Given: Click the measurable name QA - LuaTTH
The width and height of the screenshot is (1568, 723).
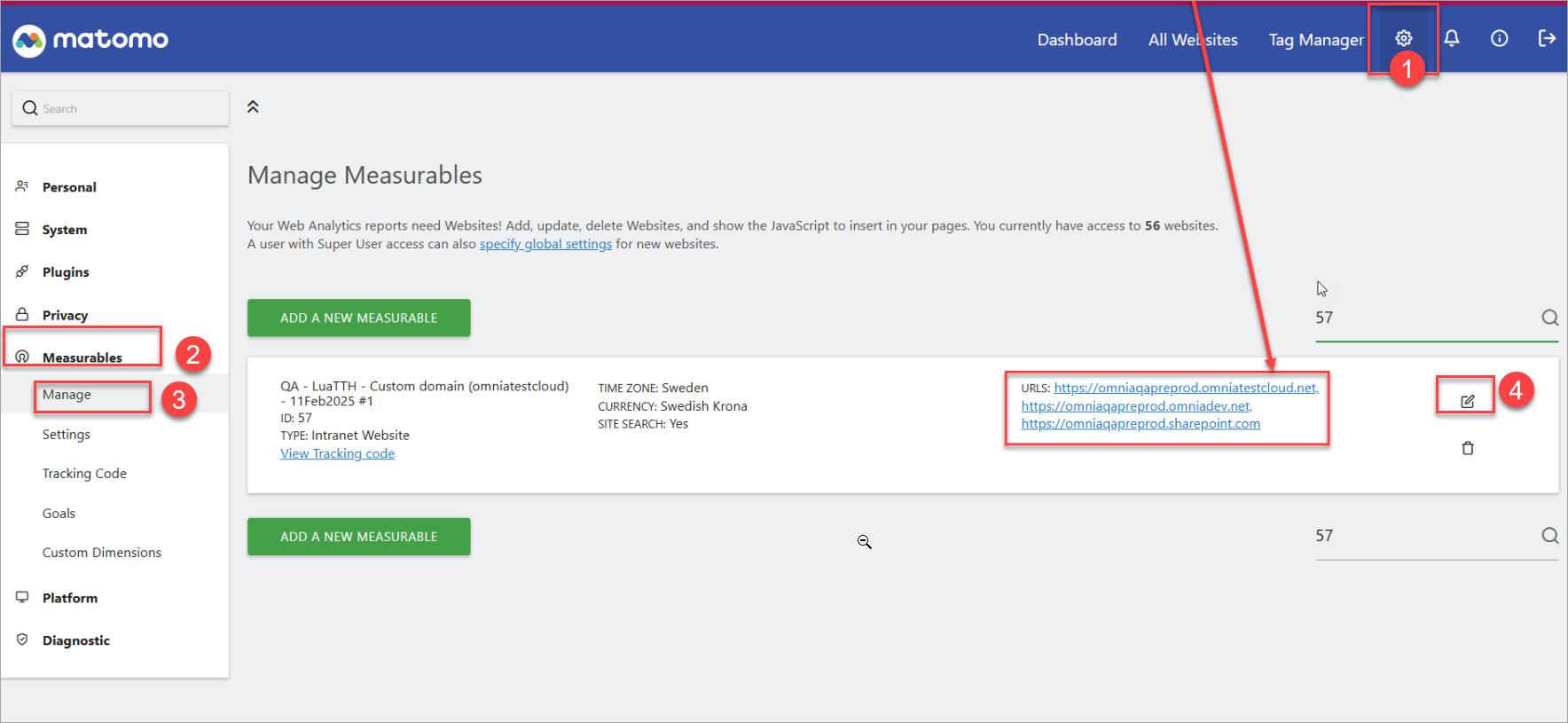Looking at the screenshot, I should tap(425, 394).
